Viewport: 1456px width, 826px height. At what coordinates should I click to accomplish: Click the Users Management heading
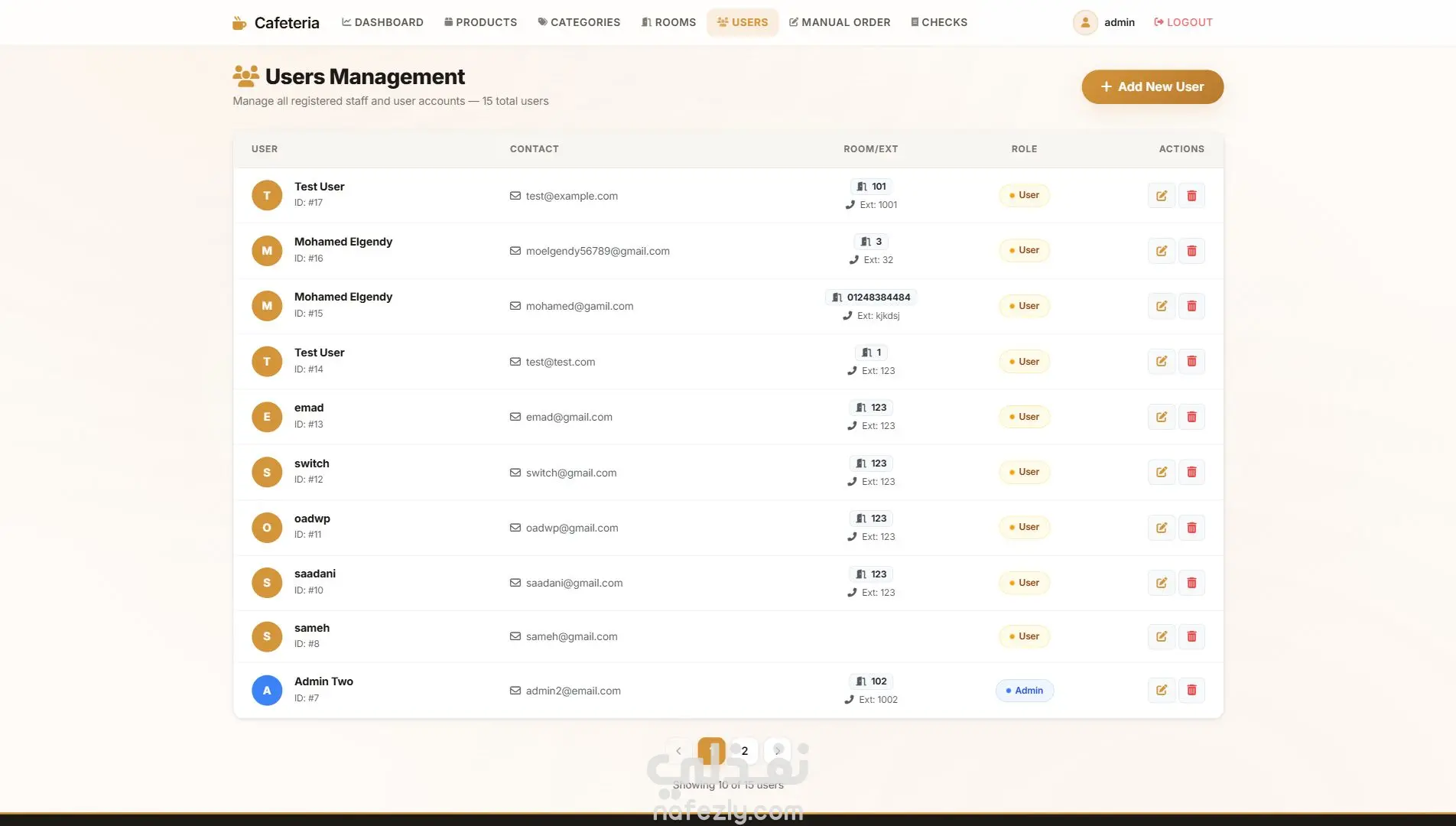pos(365,76)
